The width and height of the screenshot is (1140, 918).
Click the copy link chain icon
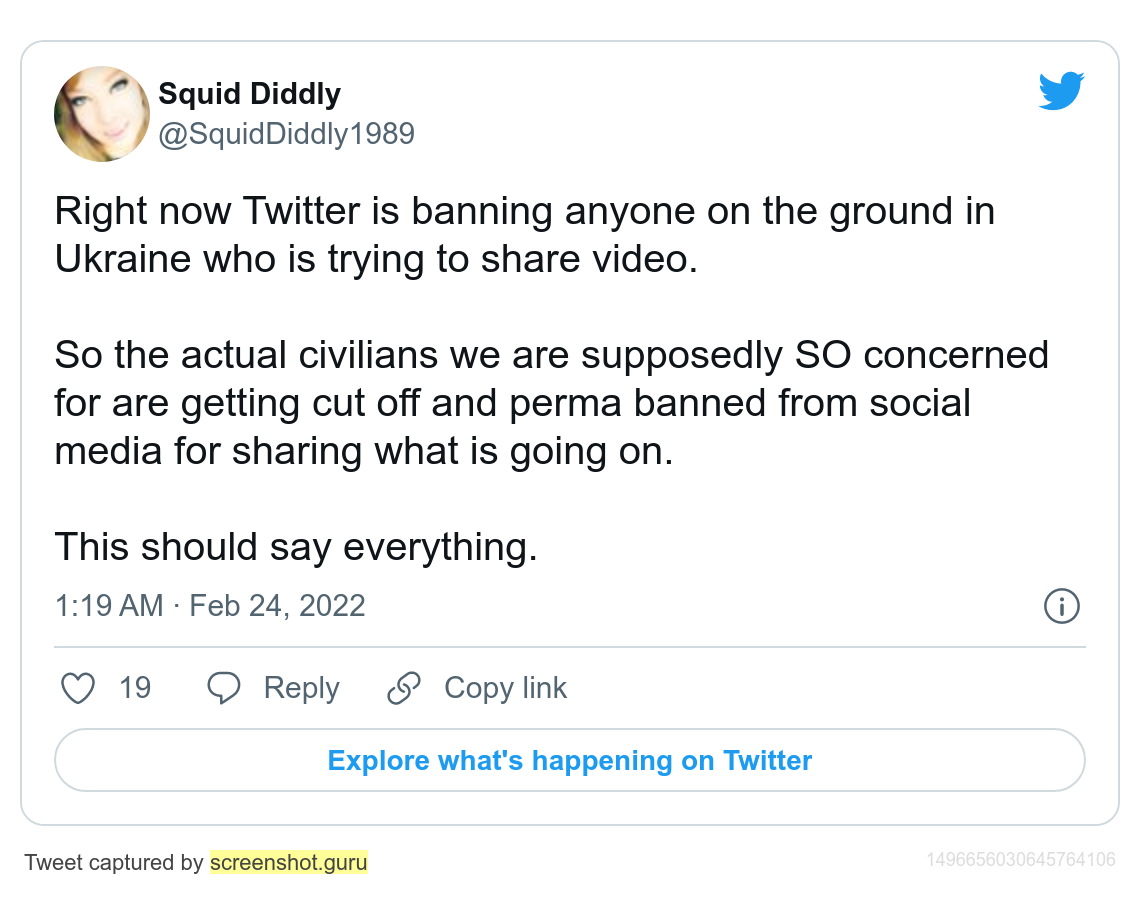(404, 688)
